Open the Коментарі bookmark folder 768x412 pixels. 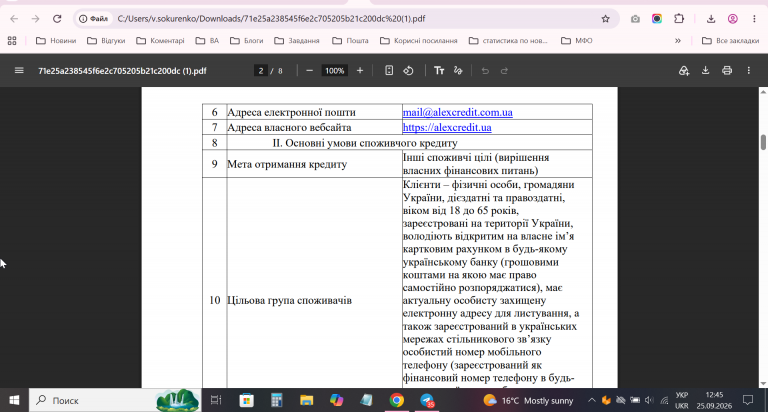(x=160, y=41)
